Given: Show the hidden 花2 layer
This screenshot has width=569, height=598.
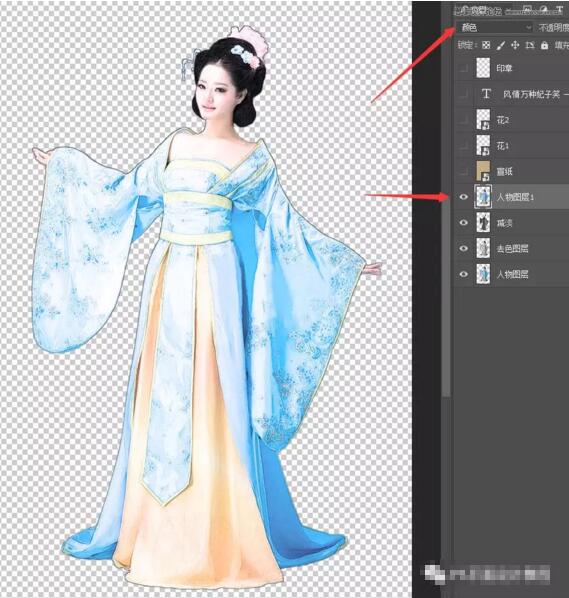Looking at the screenshot, I should tap(463, 120).
